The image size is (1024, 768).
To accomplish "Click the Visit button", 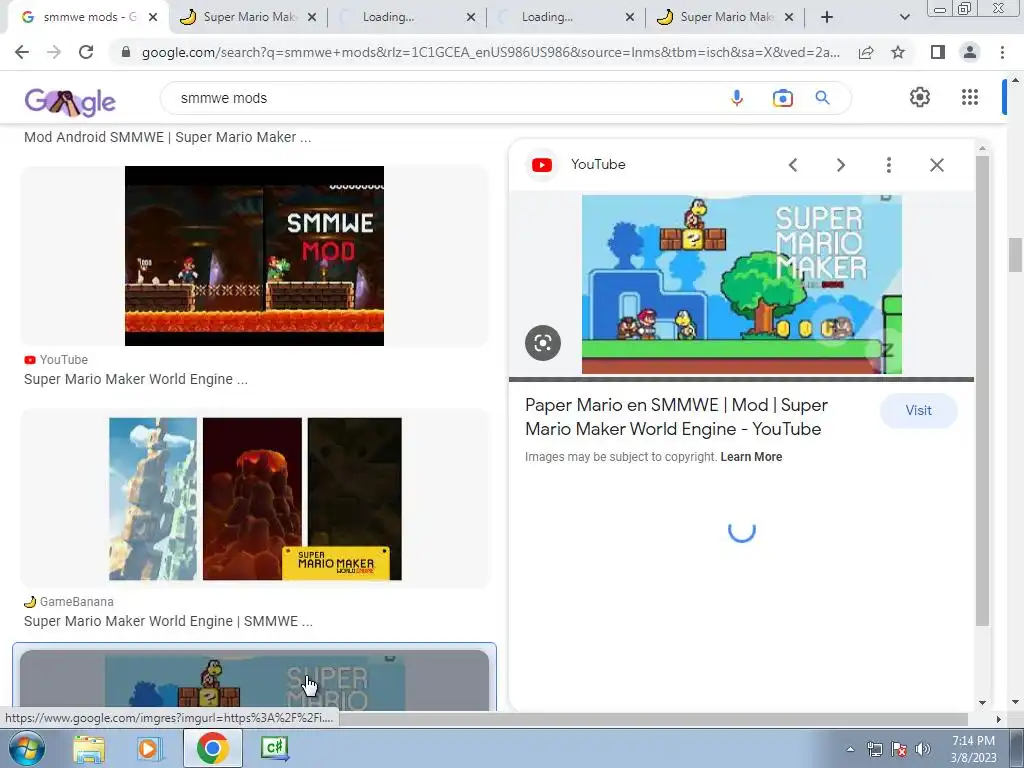I will pyautogui.click(x=918, y=411).
